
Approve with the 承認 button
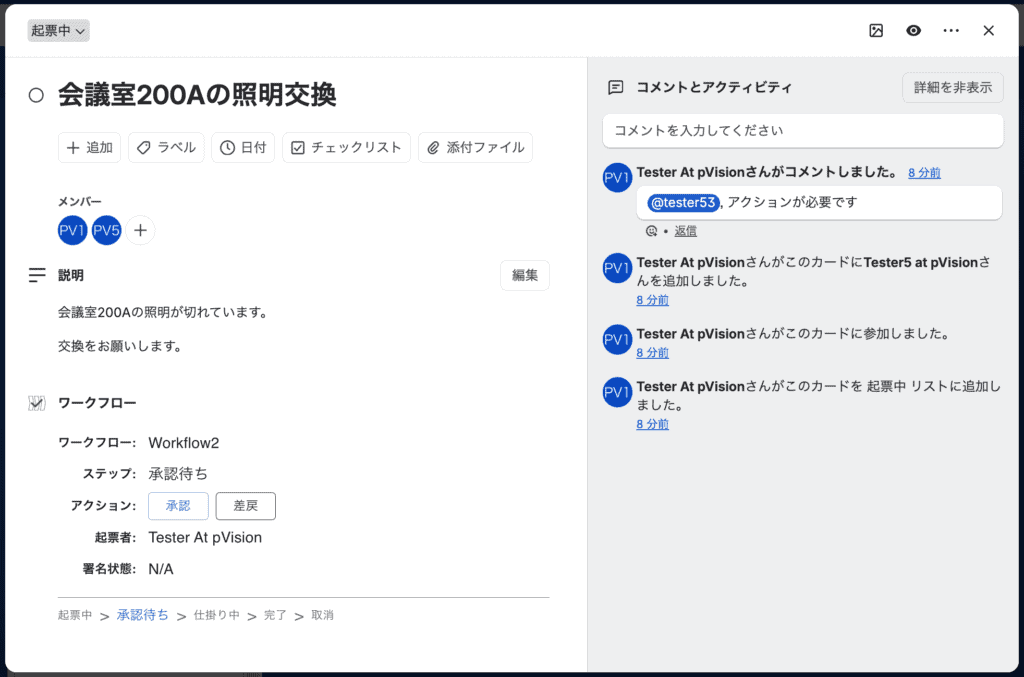[x=178, y=506]
